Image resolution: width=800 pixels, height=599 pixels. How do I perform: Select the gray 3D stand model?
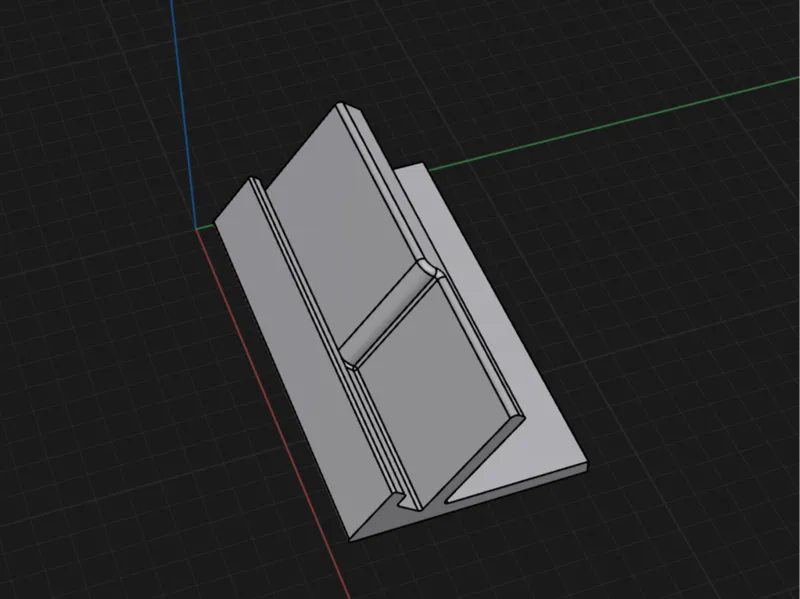(x=399, y=322)
